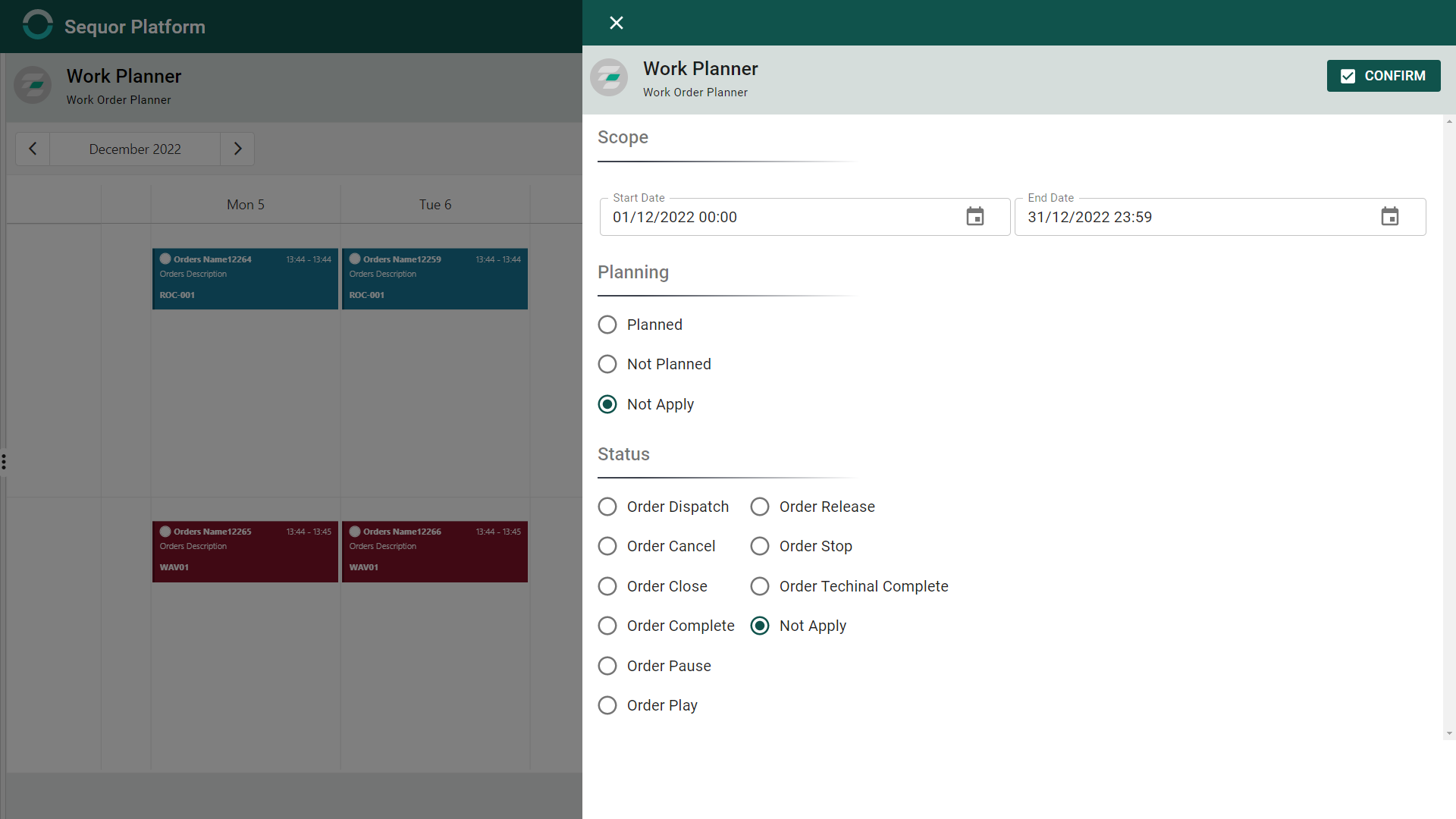Click the Mon 5 column header
The width and height of the screenshot is (1456, 819).
pos(246,205)
